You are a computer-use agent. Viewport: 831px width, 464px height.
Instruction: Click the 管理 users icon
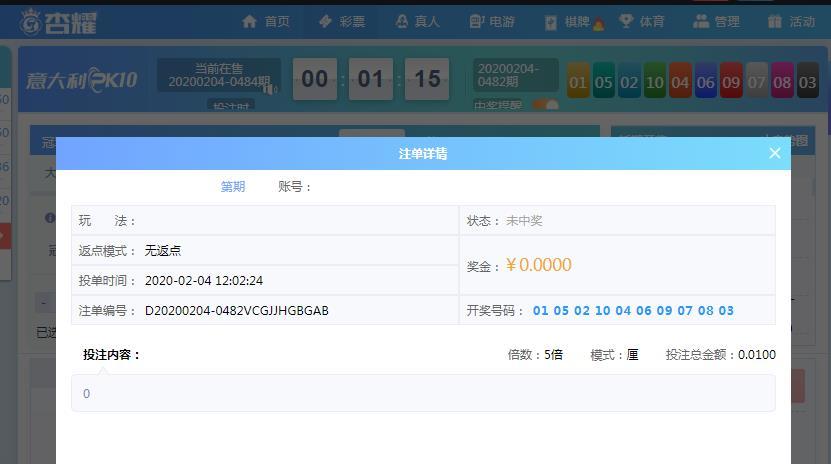[701, 21]
